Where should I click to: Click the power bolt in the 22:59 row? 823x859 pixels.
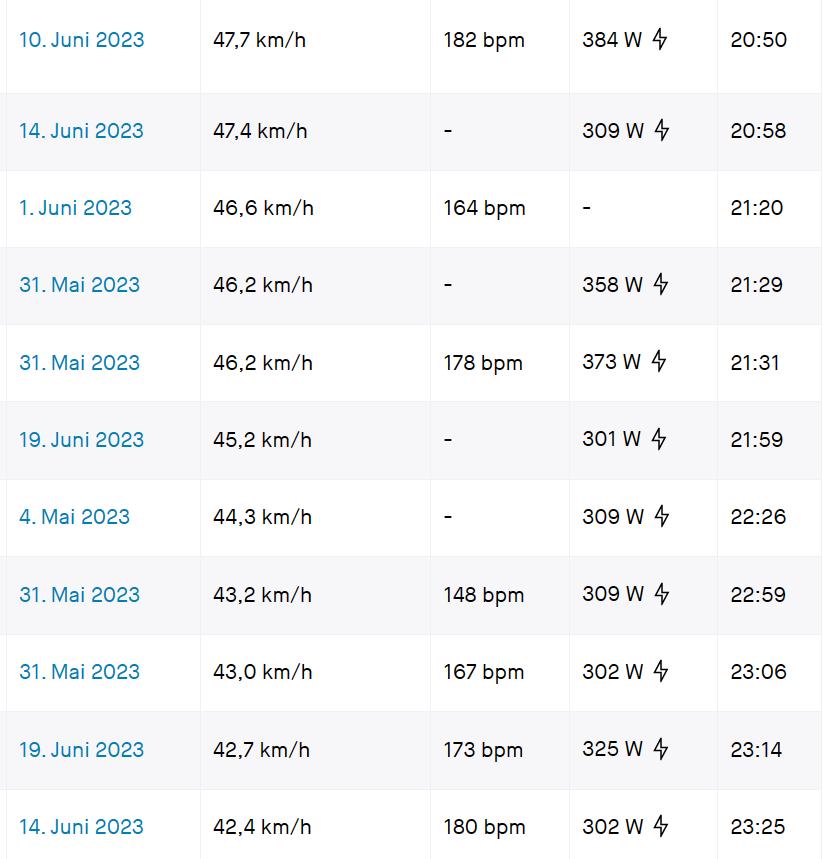660,594
